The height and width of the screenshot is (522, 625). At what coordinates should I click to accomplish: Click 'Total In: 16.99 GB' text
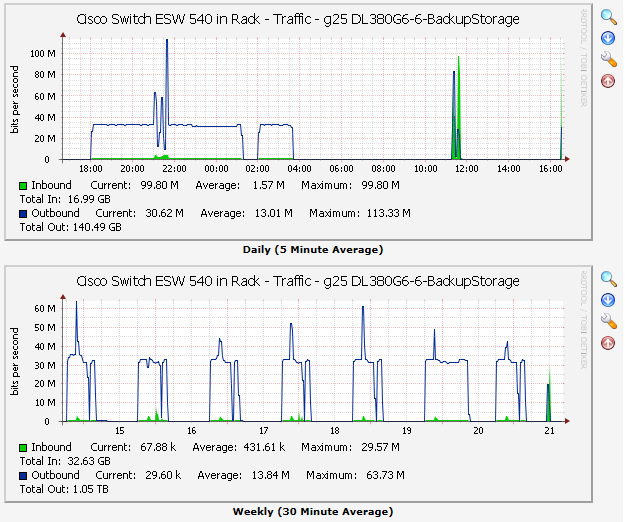point(65,199)
